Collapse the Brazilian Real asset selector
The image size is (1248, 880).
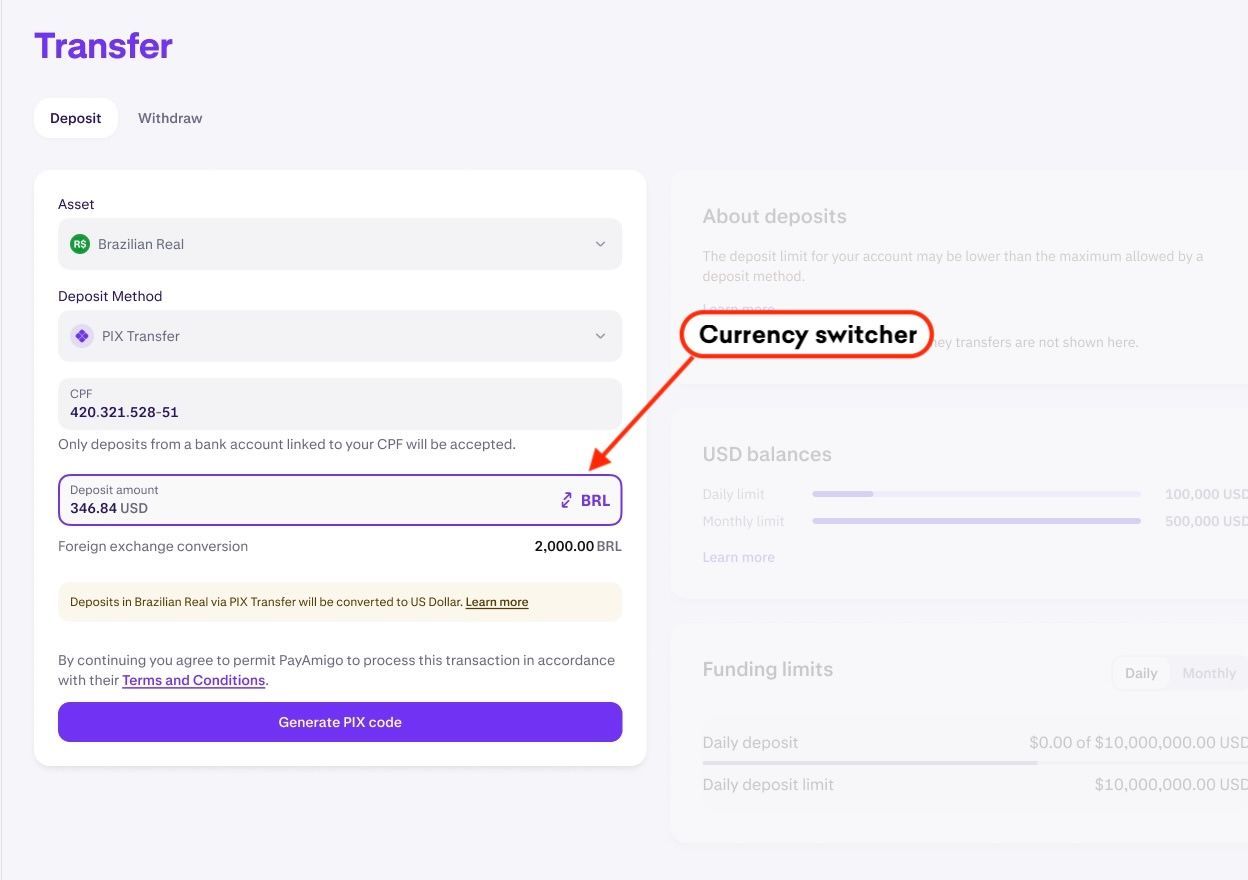click(600, 243)
